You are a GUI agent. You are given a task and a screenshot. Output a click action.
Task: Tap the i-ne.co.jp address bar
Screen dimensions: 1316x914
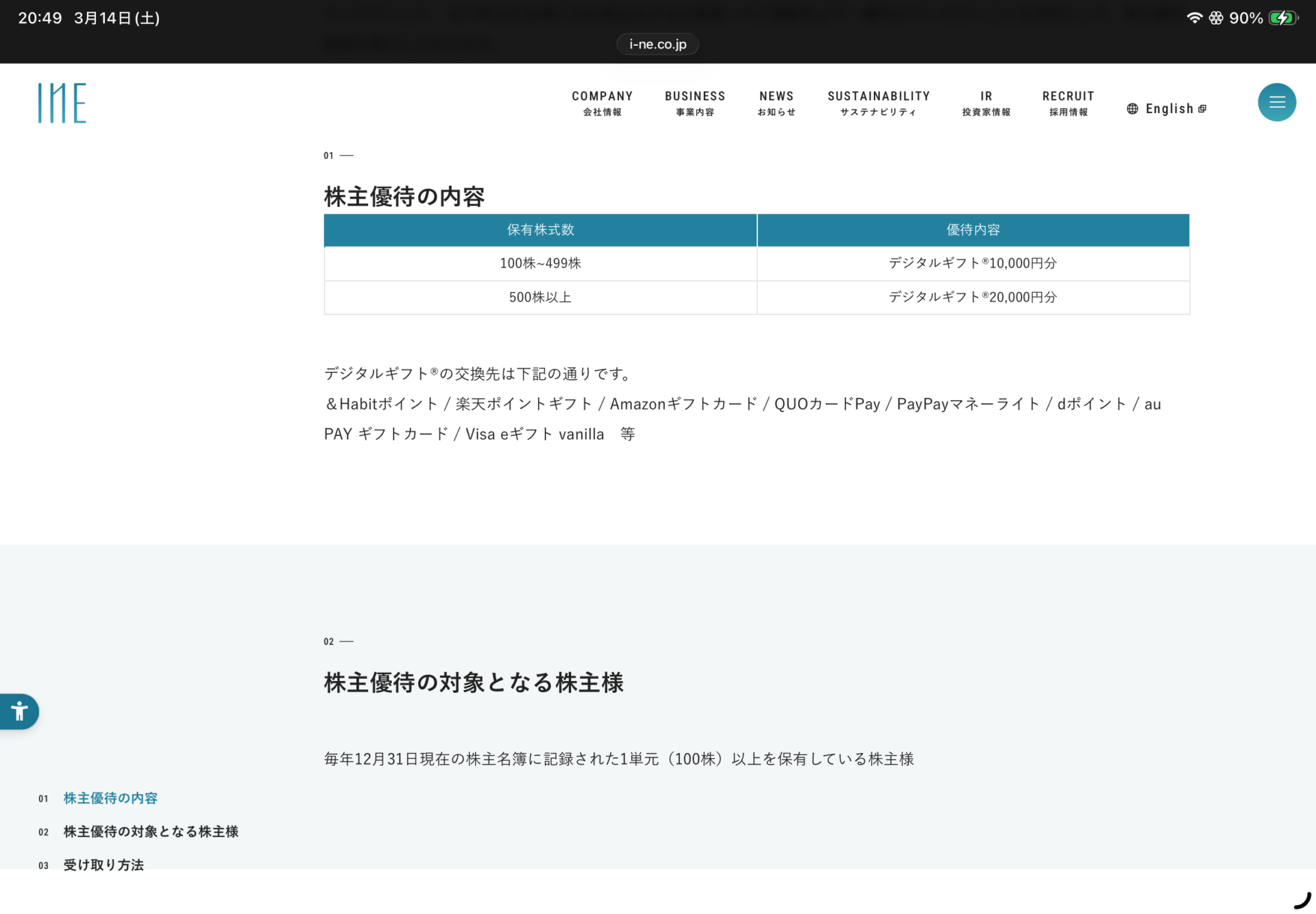pyautogui.click(x=657, y=45)
